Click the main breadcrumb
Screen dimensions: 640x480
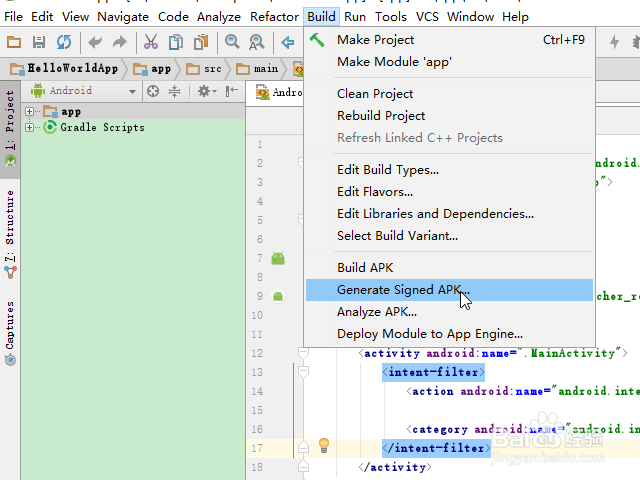(x=257, y=69)
